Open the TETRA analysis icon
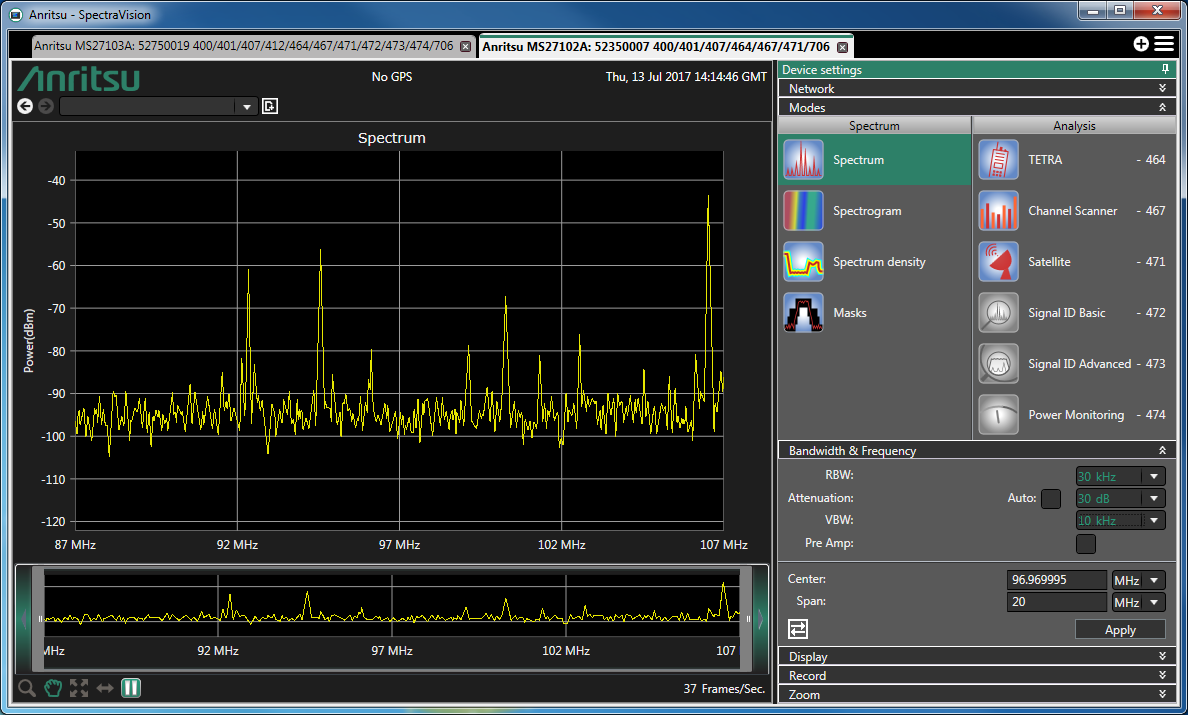This screenshot has height=715, width=1188. click(998, 160)
